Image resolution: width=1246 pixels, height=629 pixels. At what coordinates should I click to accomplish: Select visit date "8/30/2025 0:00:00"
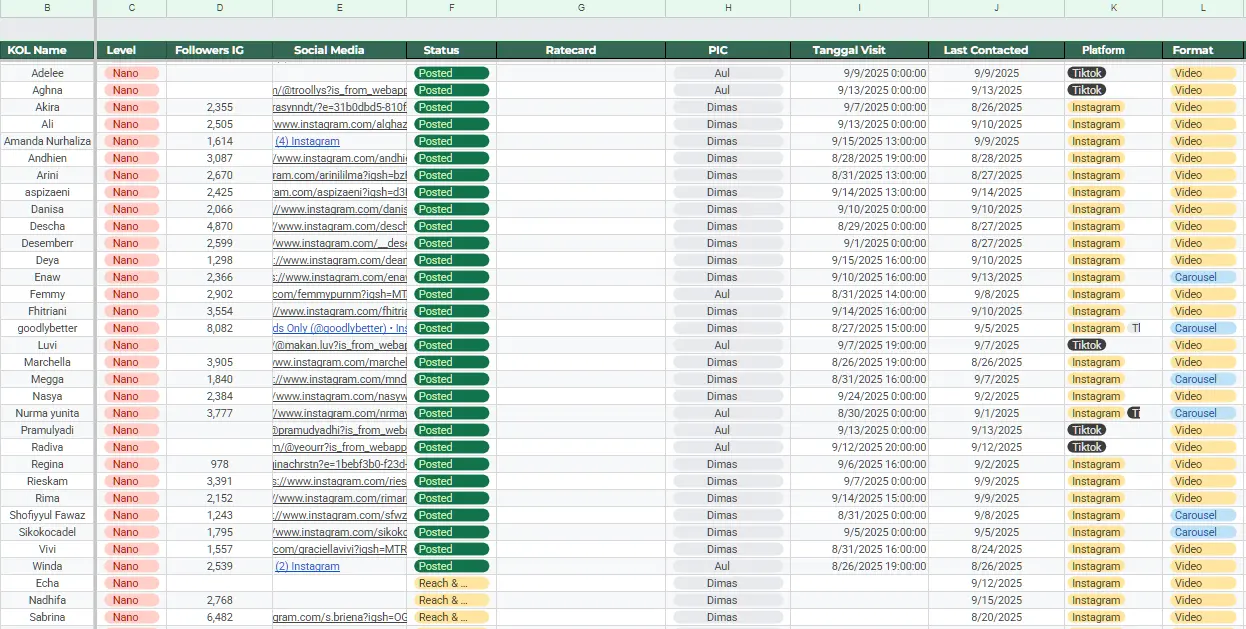pyautogui.click(x=859, y=413)
